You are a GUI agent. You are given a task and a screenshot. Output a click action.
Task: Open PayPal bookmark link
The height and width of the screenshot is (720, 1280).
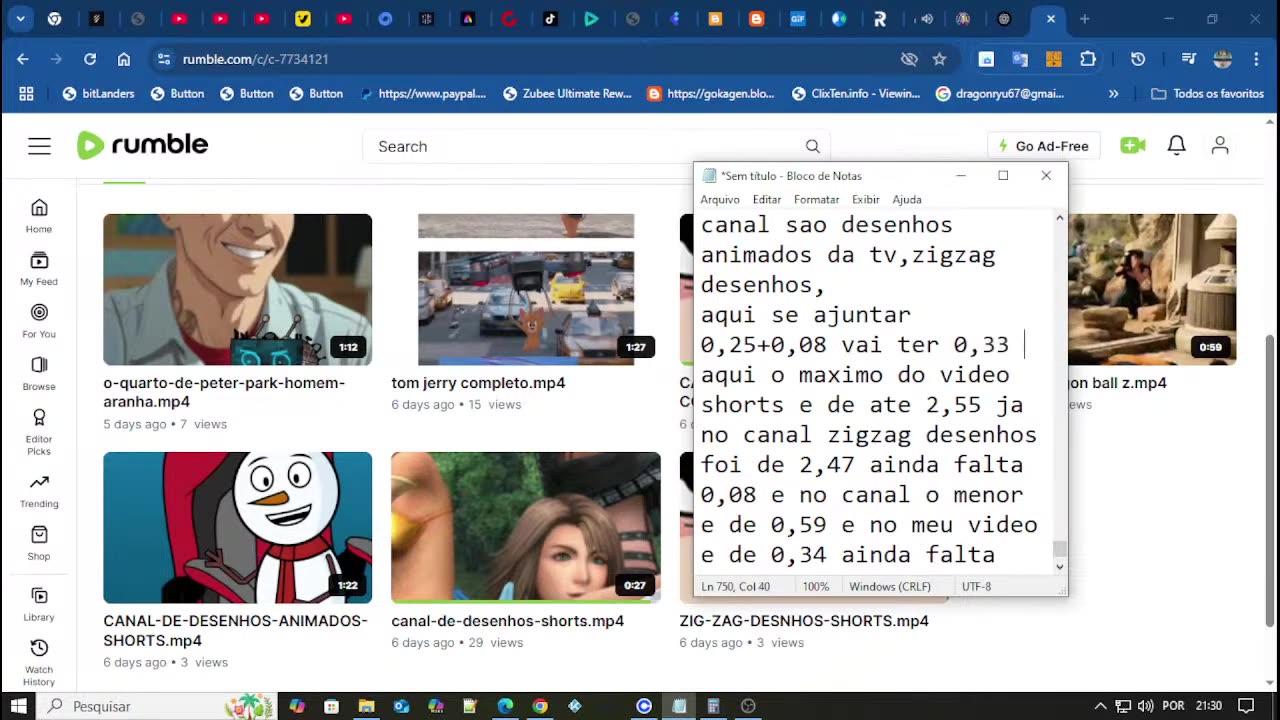point(423,93)
